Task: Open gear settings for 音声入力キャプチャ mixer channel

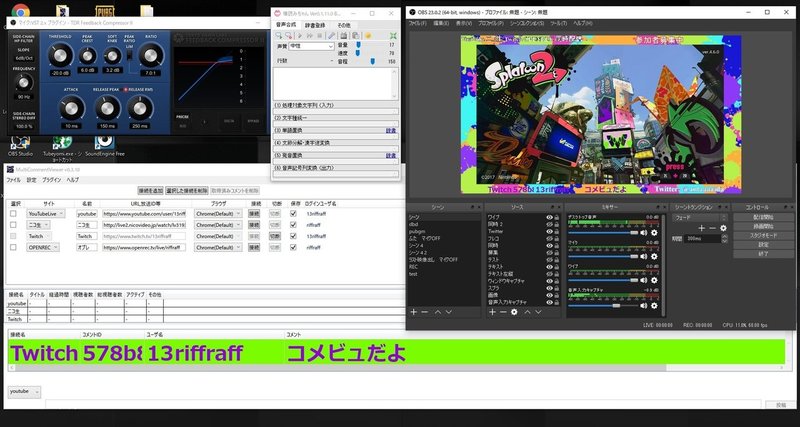Action: click(654, 306)
